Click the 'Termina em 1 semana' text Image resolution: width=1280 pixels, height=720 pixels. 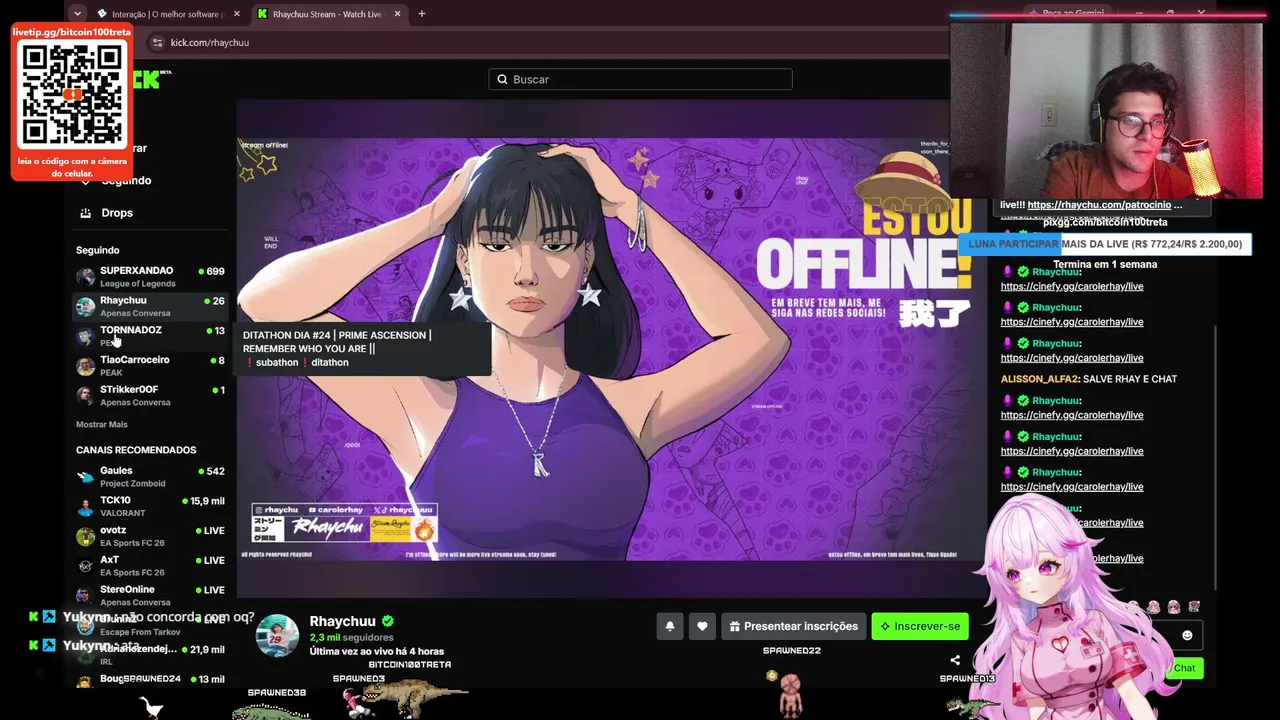[x=1105, y=264]
